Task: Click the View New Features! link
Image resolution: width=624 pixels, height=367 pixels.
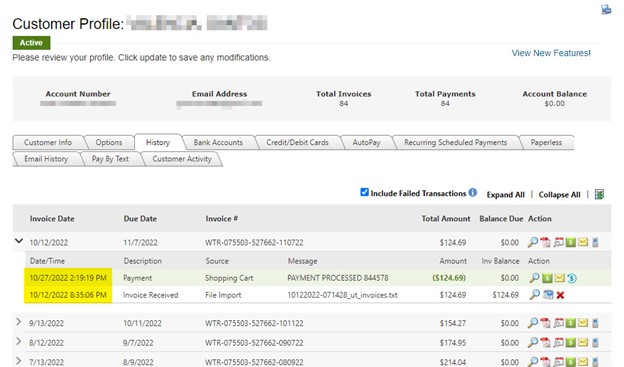Action: pos(551,53)
